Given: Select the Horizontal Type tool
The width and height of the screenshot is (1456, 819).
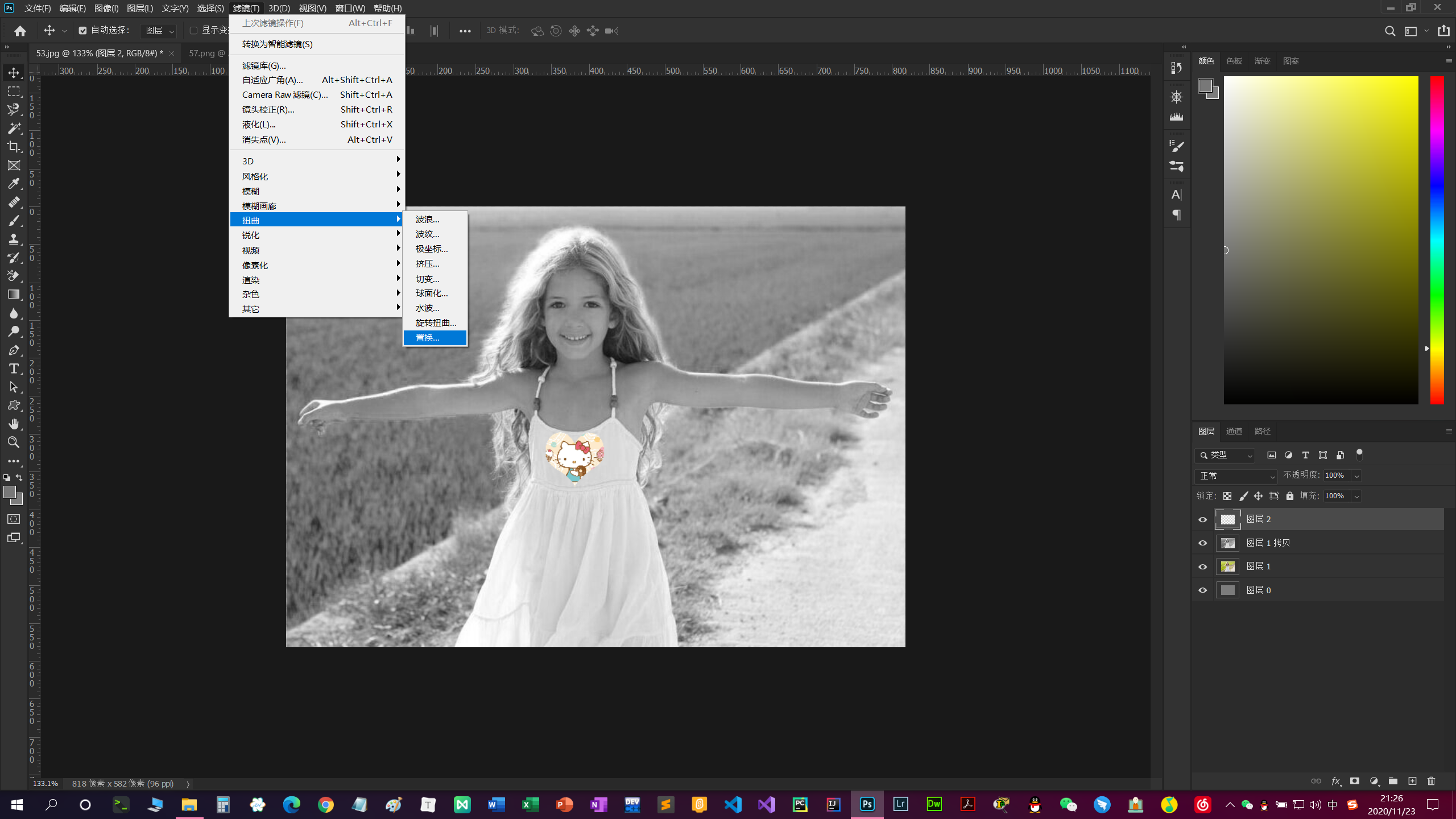Looking at the screenshot, I should 14,369.
